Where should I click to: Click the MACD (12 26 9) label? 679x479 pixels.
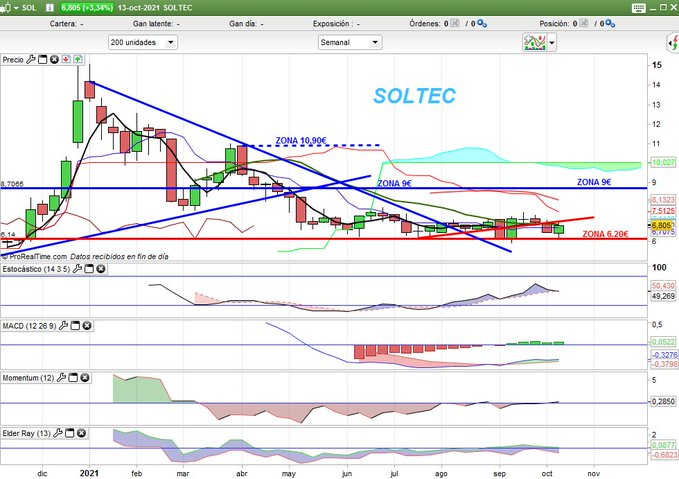(29, 326)
